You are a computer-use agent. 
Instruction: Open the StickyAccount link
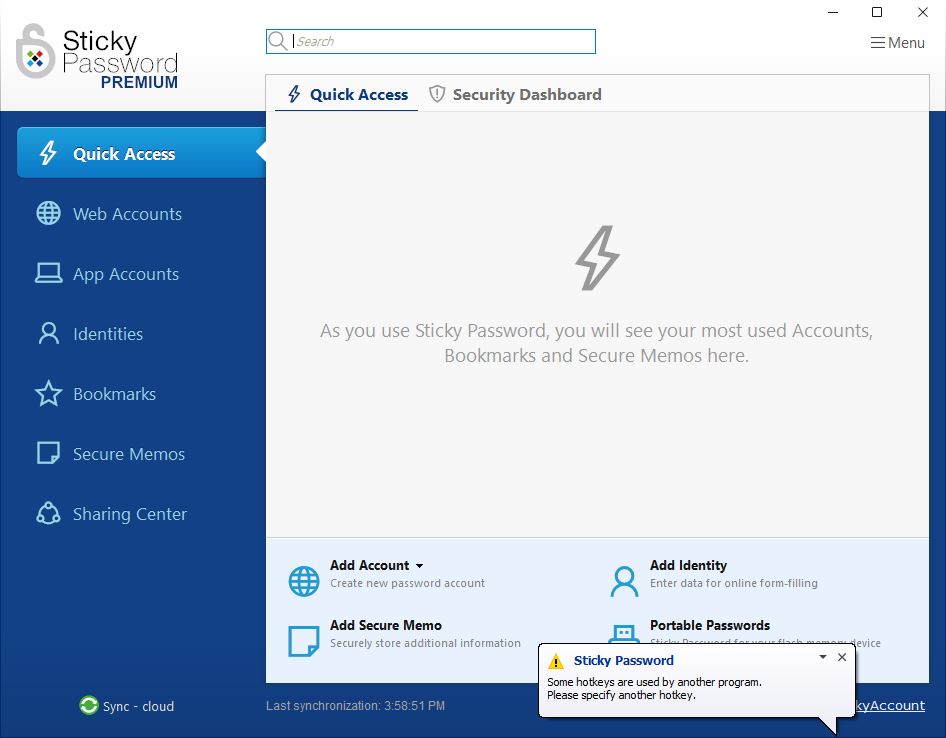[890, 705]
